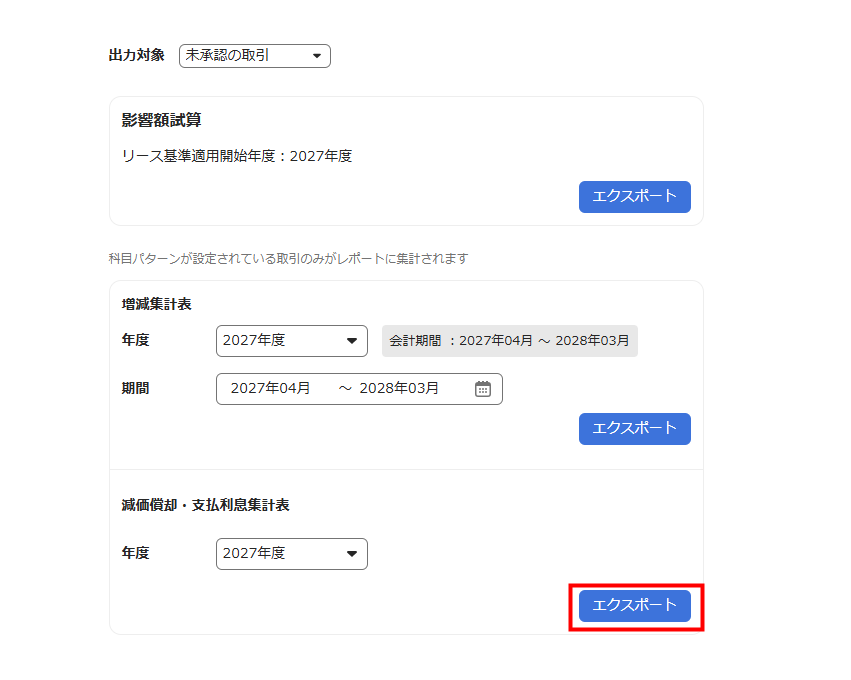Screen dimensions: 851x680
Task: Click the 増減集計表 section heading
Action: tap(156, 304)
